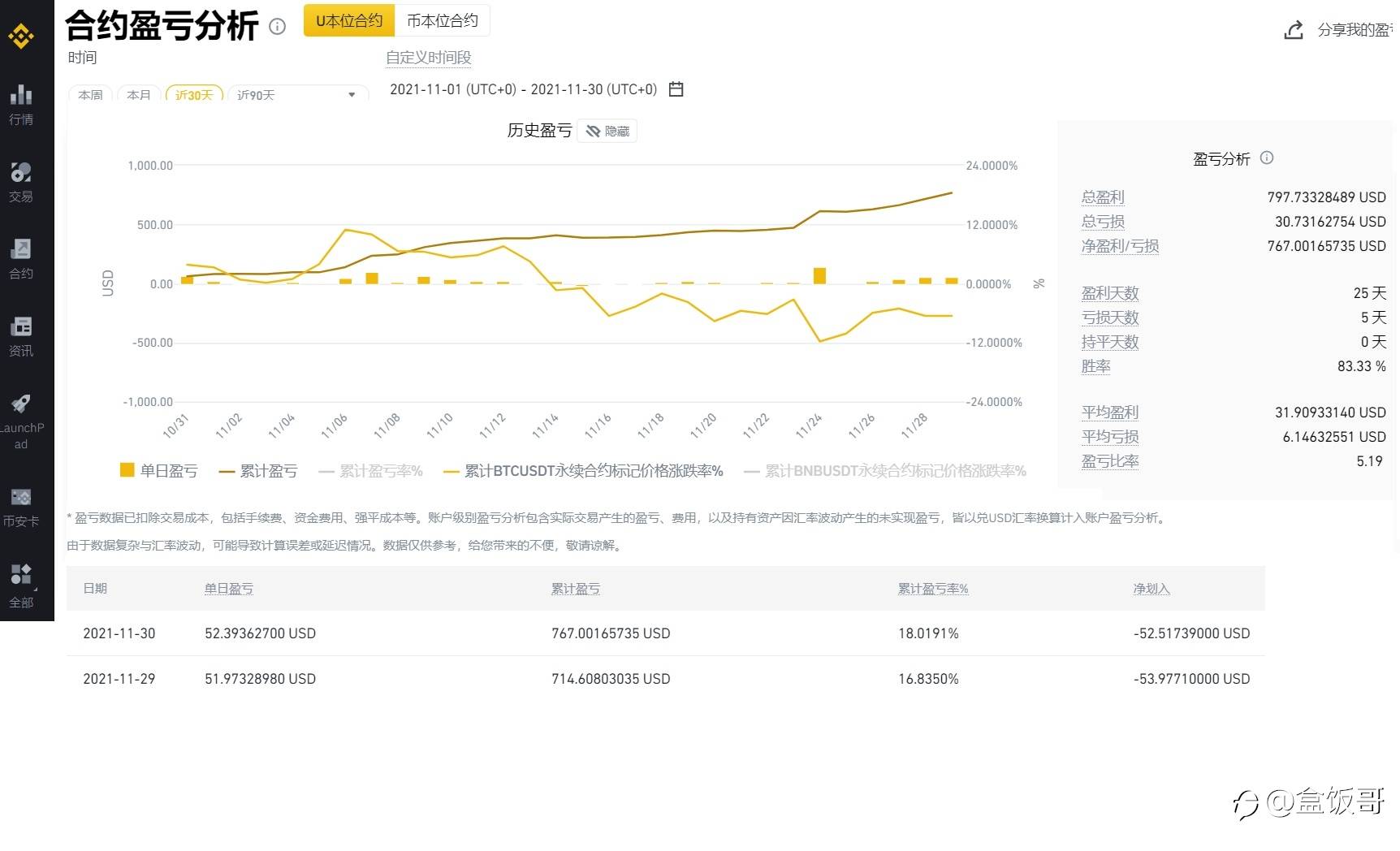Open the 合约 futures sidebar icon
Image resolution: width=1400 pixels, height=851 pixels.
pos(21,249)
